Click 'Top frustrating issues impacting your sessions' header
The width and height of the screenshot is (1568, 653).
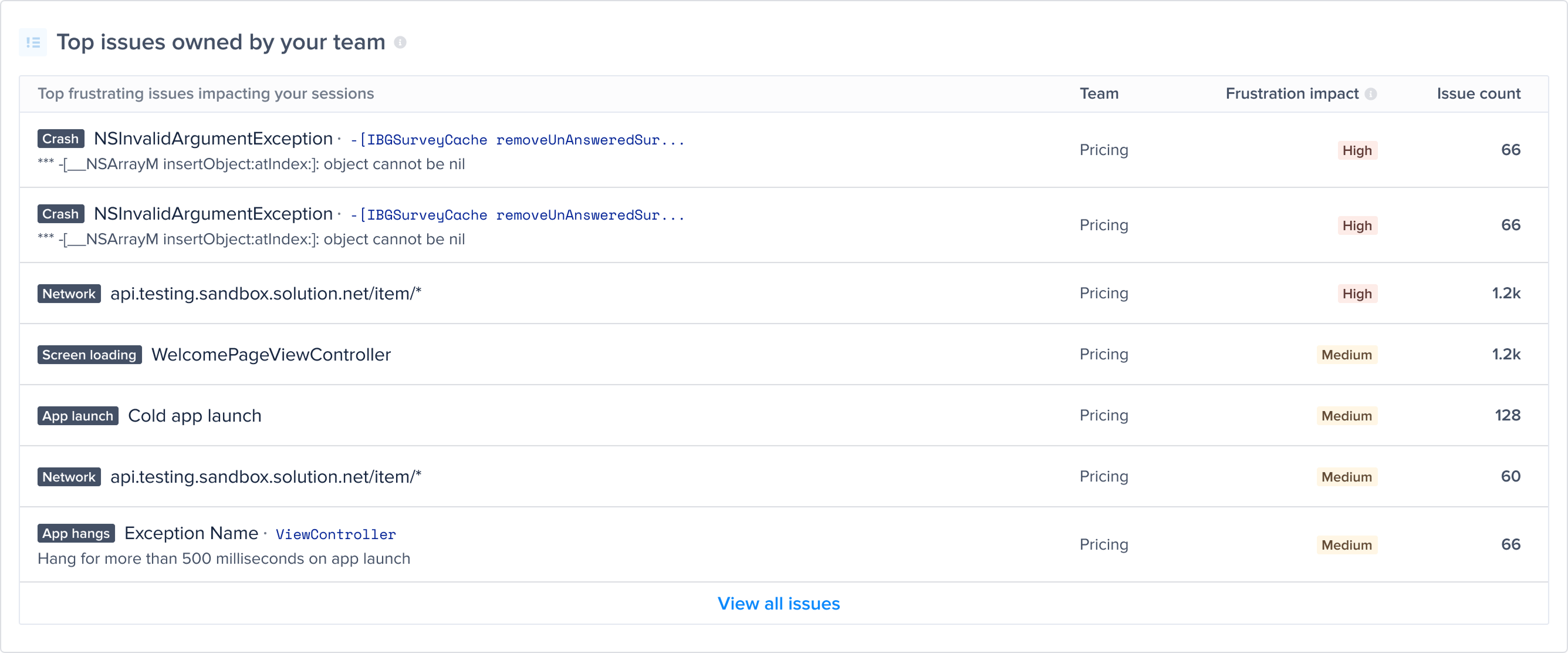[206, 93]
